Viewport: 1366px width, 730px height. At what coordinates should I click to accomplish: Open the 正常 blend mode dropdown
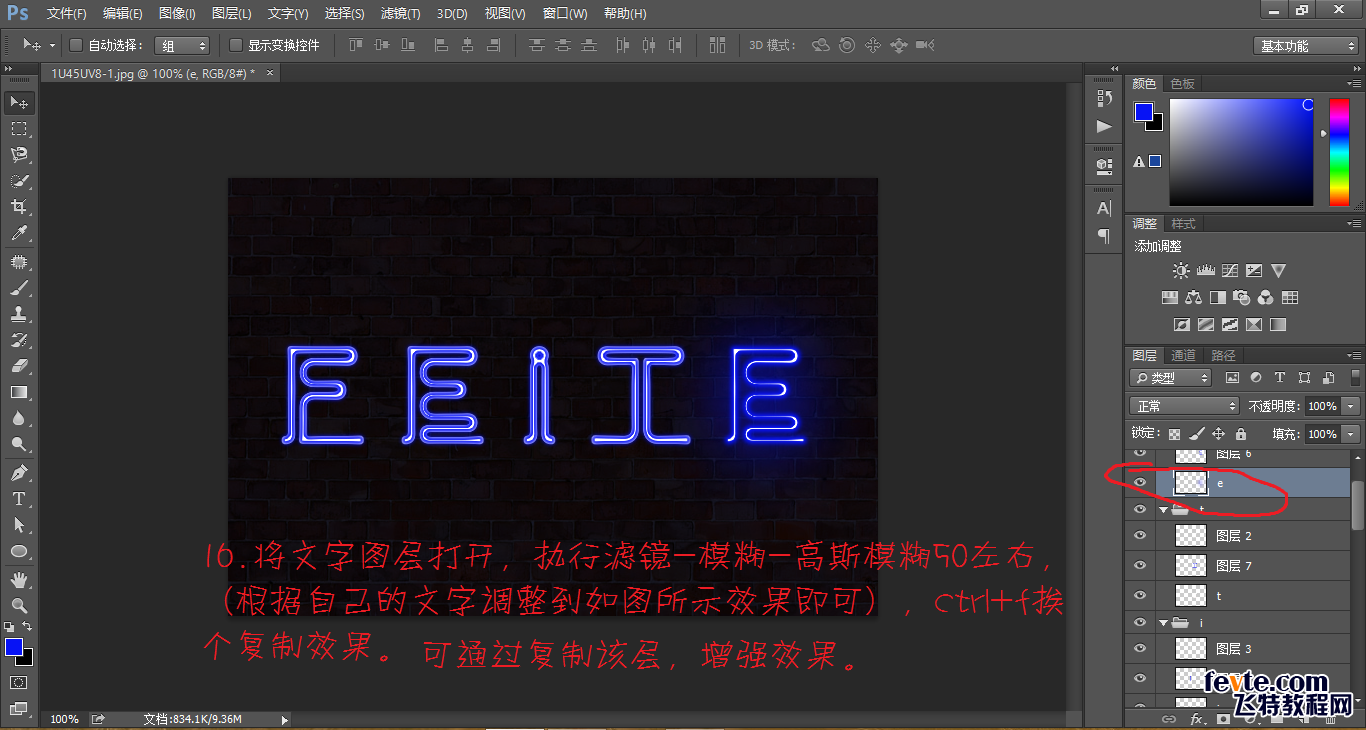tap(1184, 406)
